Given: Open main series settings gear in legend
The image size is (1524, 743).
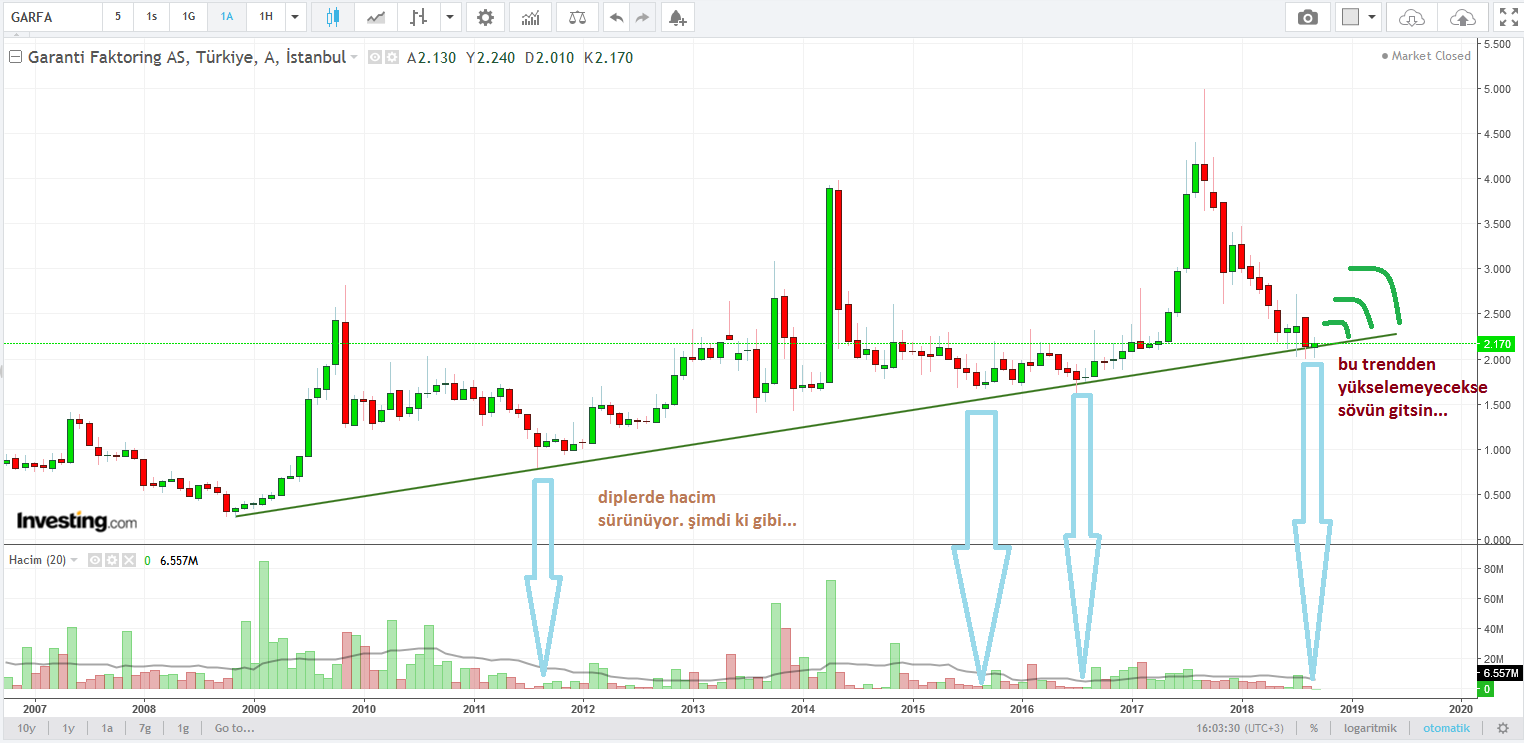Looking at the screenshot, I should click(391, 57).
